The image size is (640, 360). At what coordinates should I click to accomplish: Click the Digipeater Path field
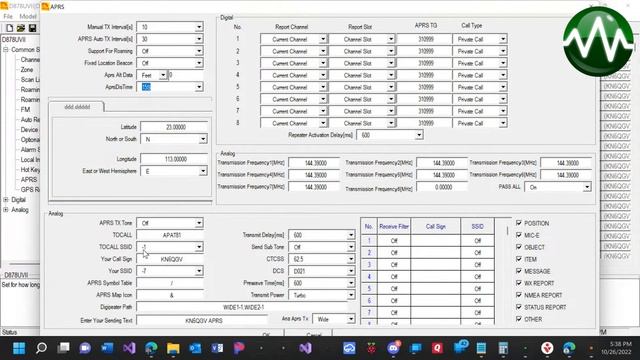point(242,307)
